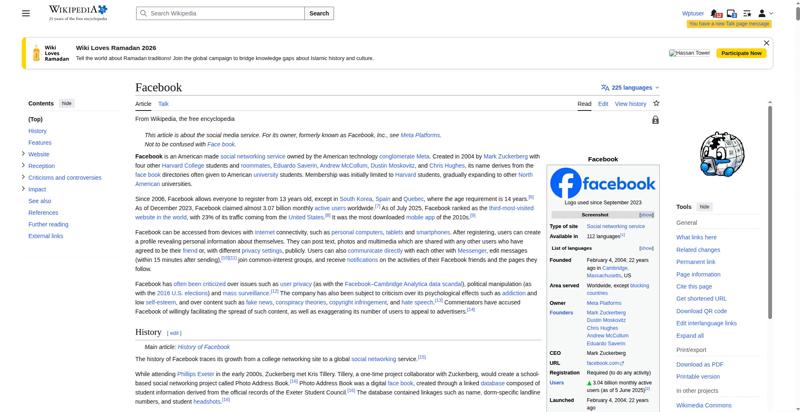Image resolution: width=800 pixels, height=412 pixels.
Task: Open the watchlist icon
Action: coord(747,13)
